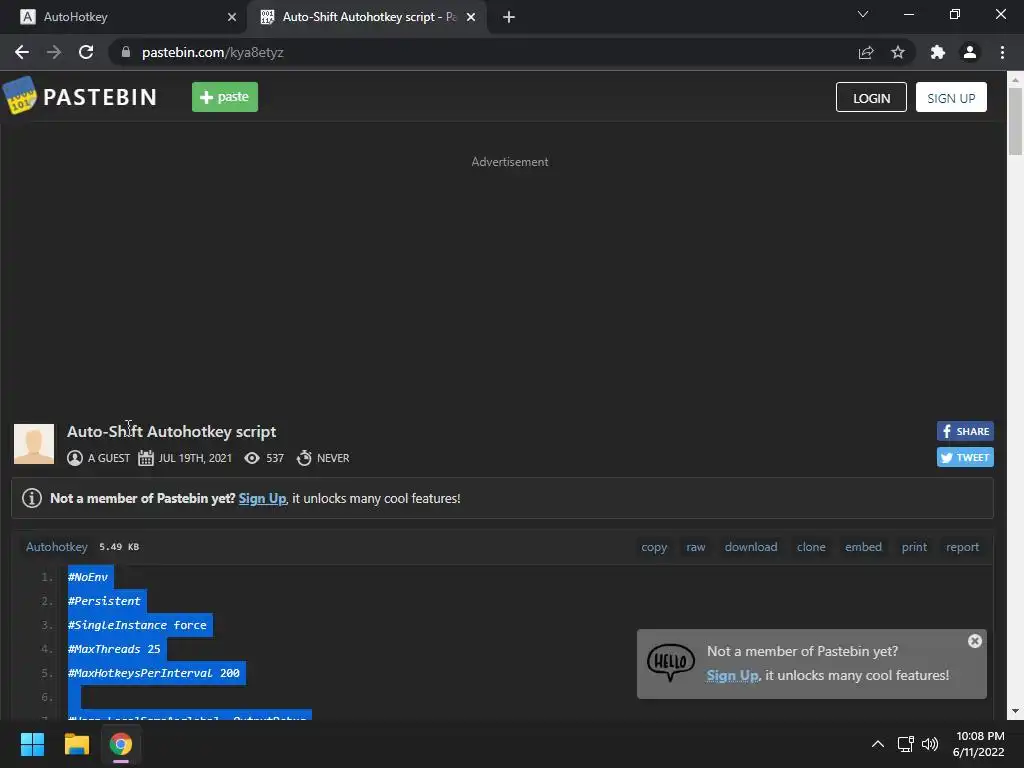Open the raw paste view
This screenshot has width=1024, height=768.
click(x=696, y=547)
